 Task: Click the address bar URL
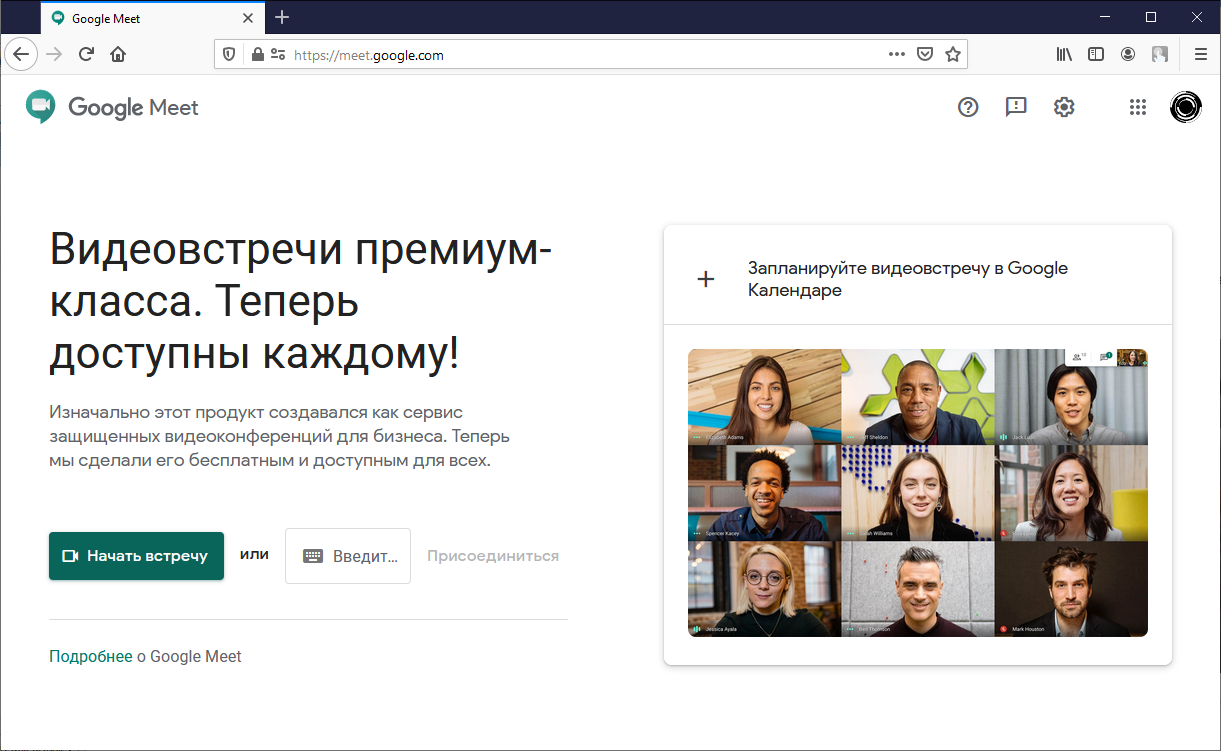[x=369, y=55]
